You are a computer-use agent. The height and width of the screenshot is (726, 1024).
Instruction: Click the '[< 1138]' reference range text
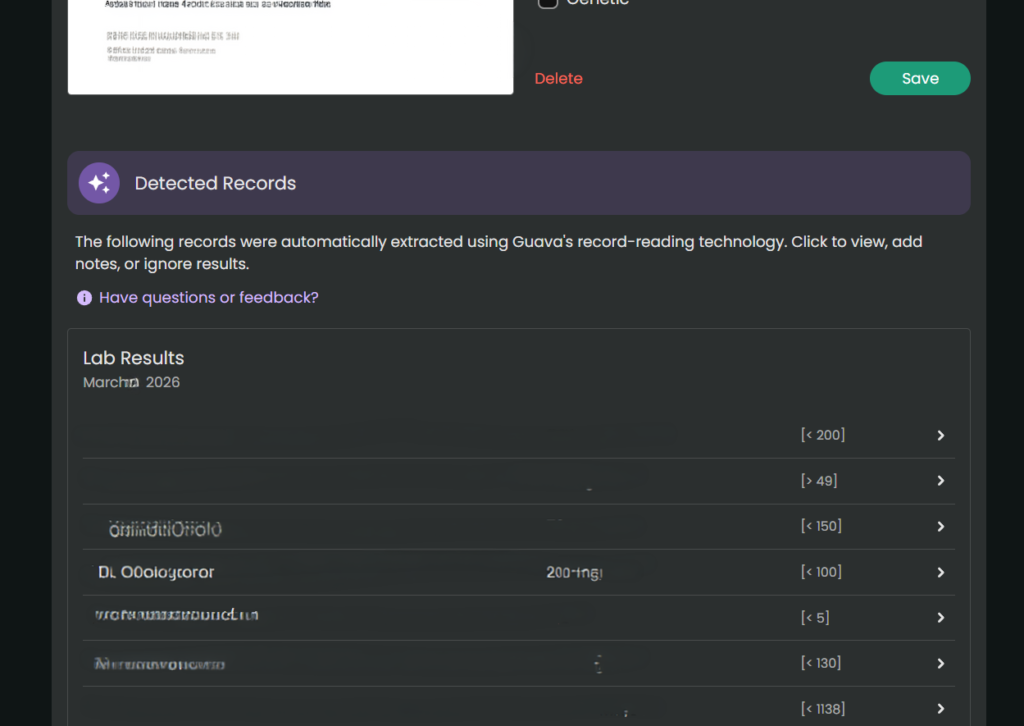click(x=823, y=708)
